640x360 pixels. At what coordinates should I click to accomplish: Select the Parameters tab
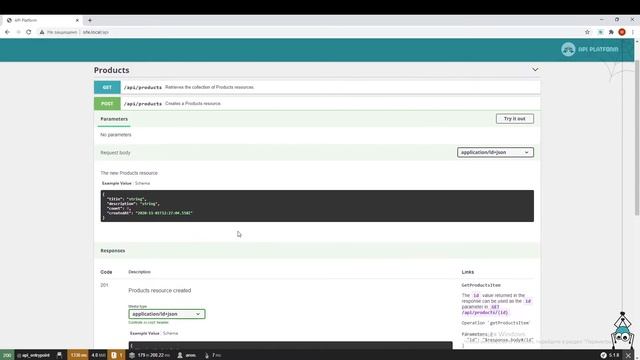[114, 119]
